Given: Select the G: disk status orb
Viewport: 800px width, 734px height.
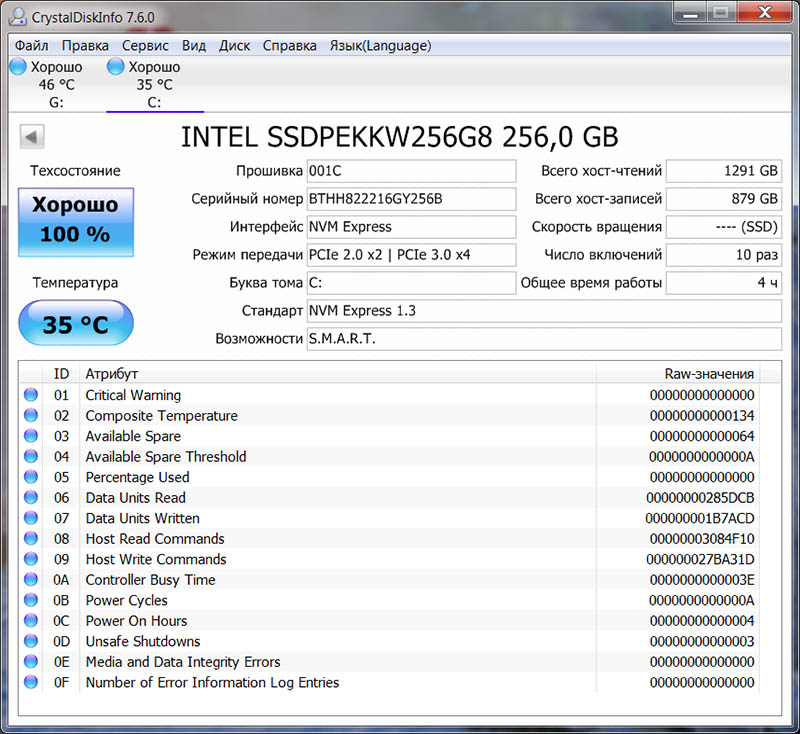Looking at the screenshot, I should point(18,67).
